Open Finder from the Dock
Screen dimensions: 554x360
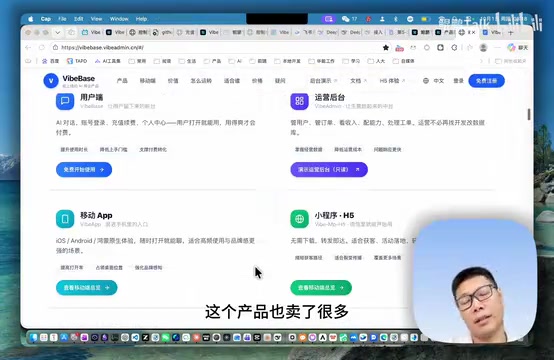pos(34,337)
